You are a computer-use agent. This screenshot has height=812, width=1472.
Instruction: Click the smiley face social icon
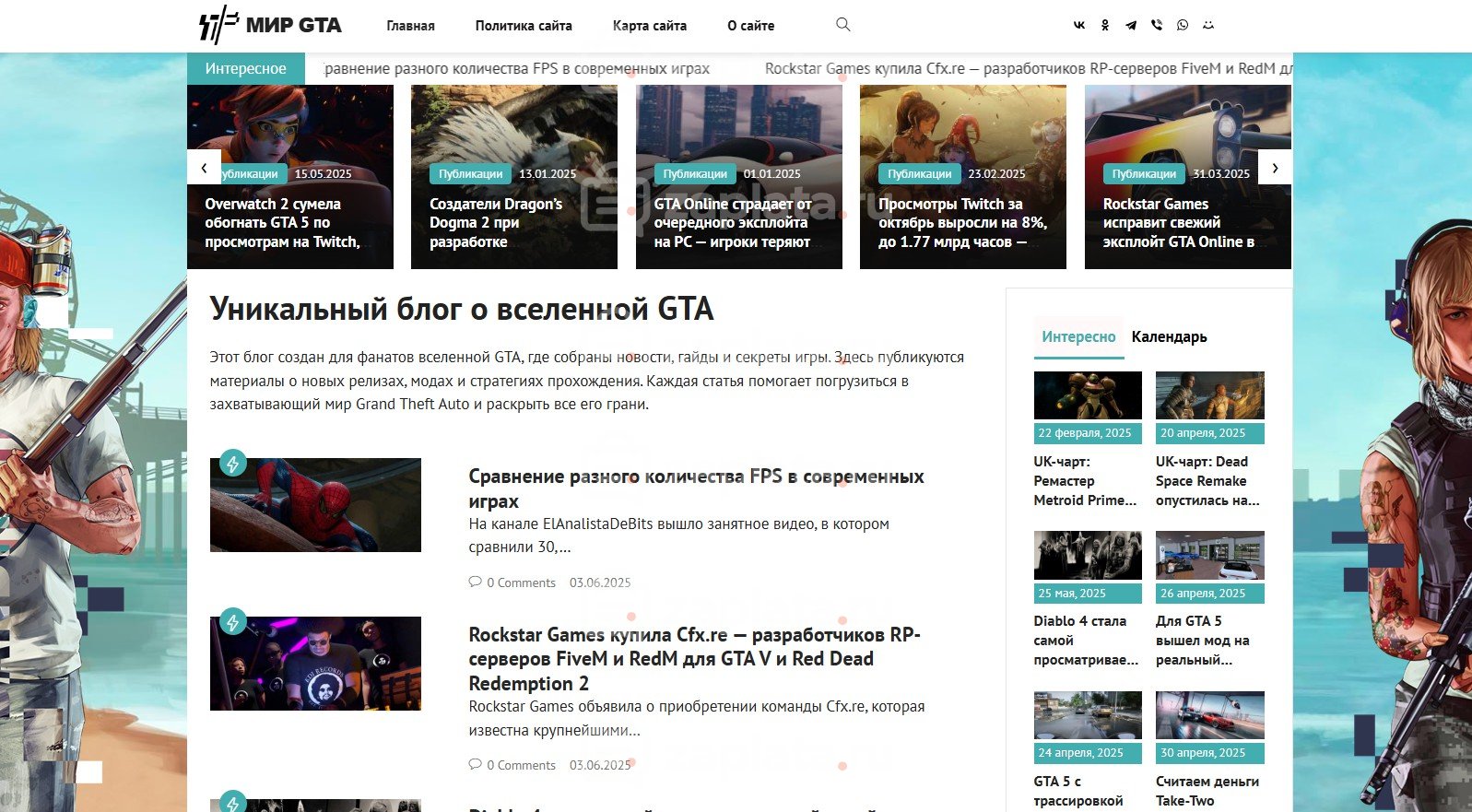[1208, 26]
